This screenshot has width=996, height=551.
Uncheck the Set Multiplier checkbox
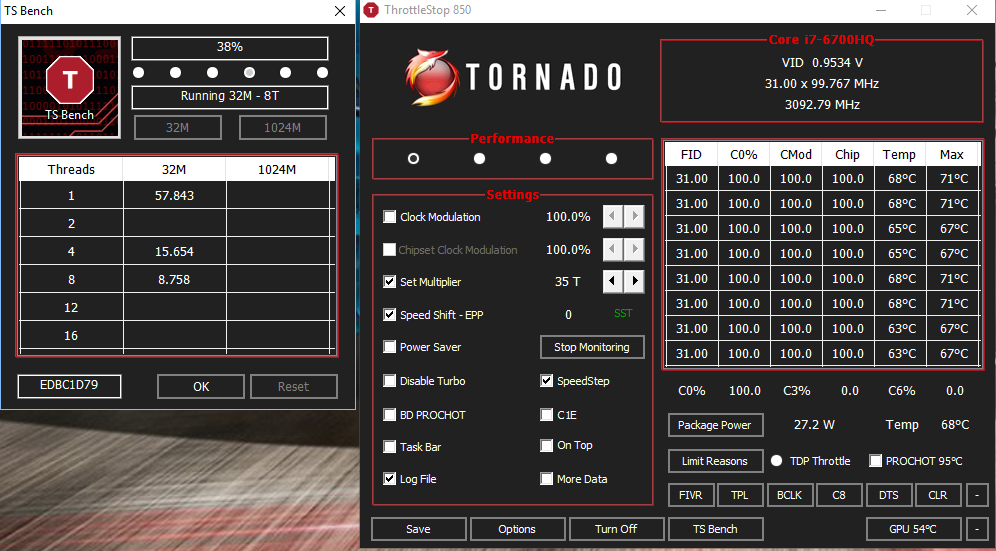point(389,282)
